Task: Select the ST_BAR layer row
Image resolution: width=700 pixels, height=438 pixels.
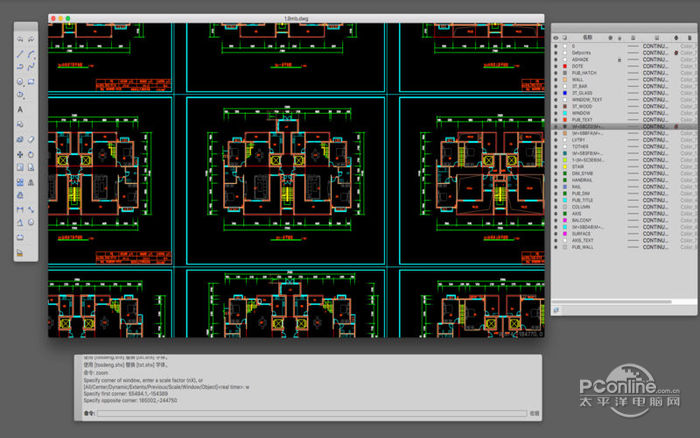Action: tap(624, 86)
